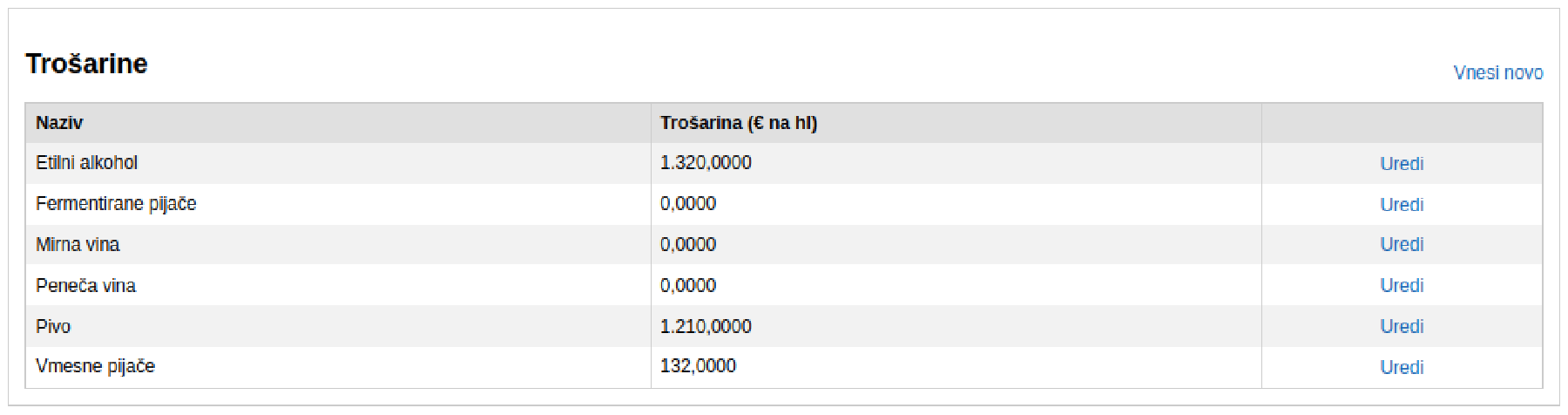This screenshot has width=1568, height=415.
Task: Open Uredi for Peneča vina
Action: click(x=1401, y=286)
